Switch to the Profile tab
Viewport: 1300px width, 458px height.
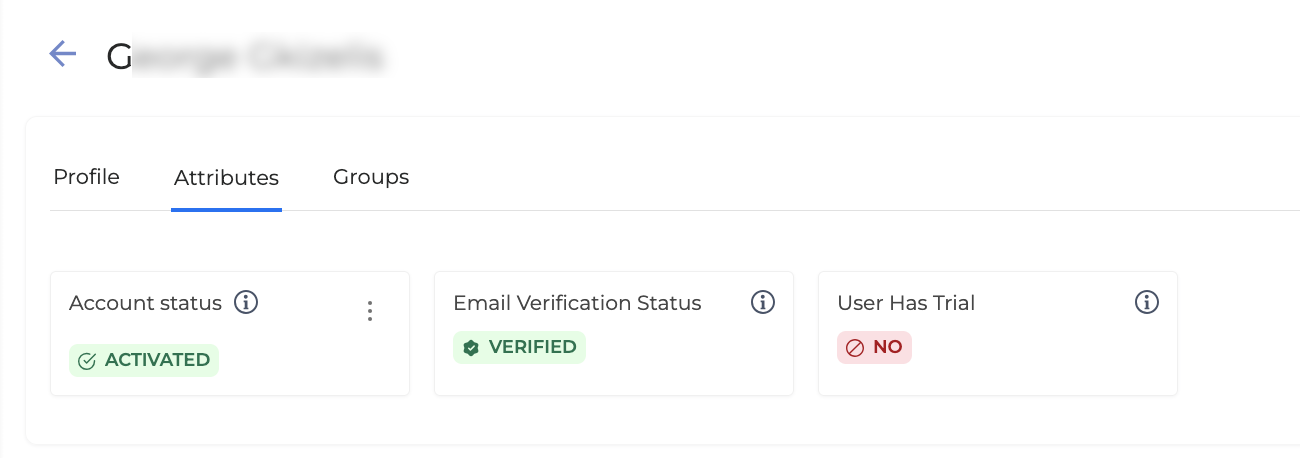(x=86, y=177)
